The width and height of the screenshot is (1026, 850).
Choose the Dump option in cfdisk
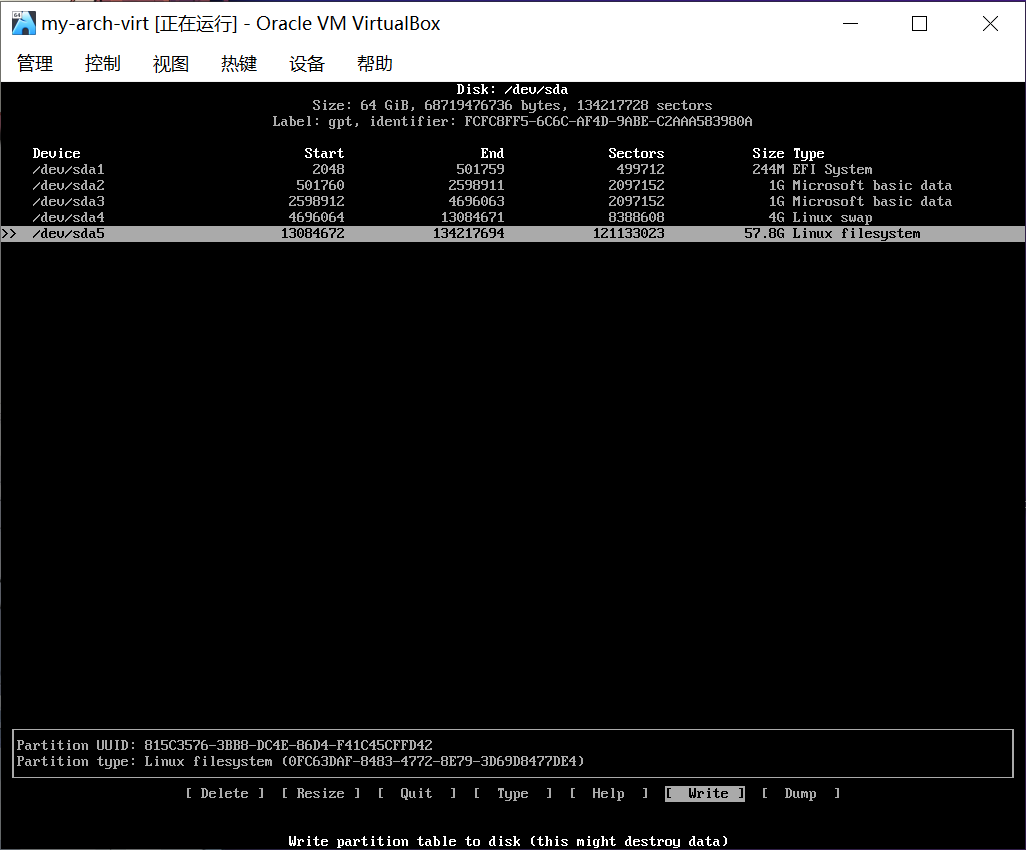[800, 794]
